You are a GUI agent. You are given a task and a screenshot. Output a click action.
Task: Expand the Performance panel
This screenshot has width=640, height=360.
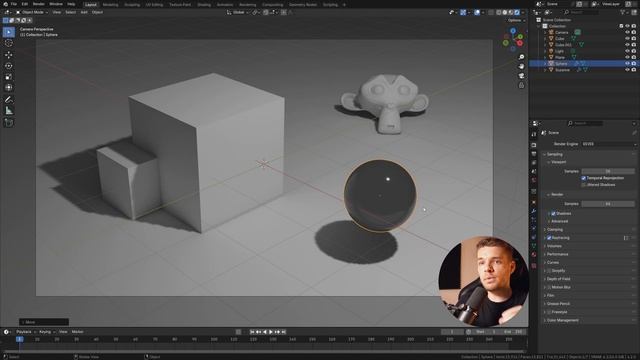point(557,254)
